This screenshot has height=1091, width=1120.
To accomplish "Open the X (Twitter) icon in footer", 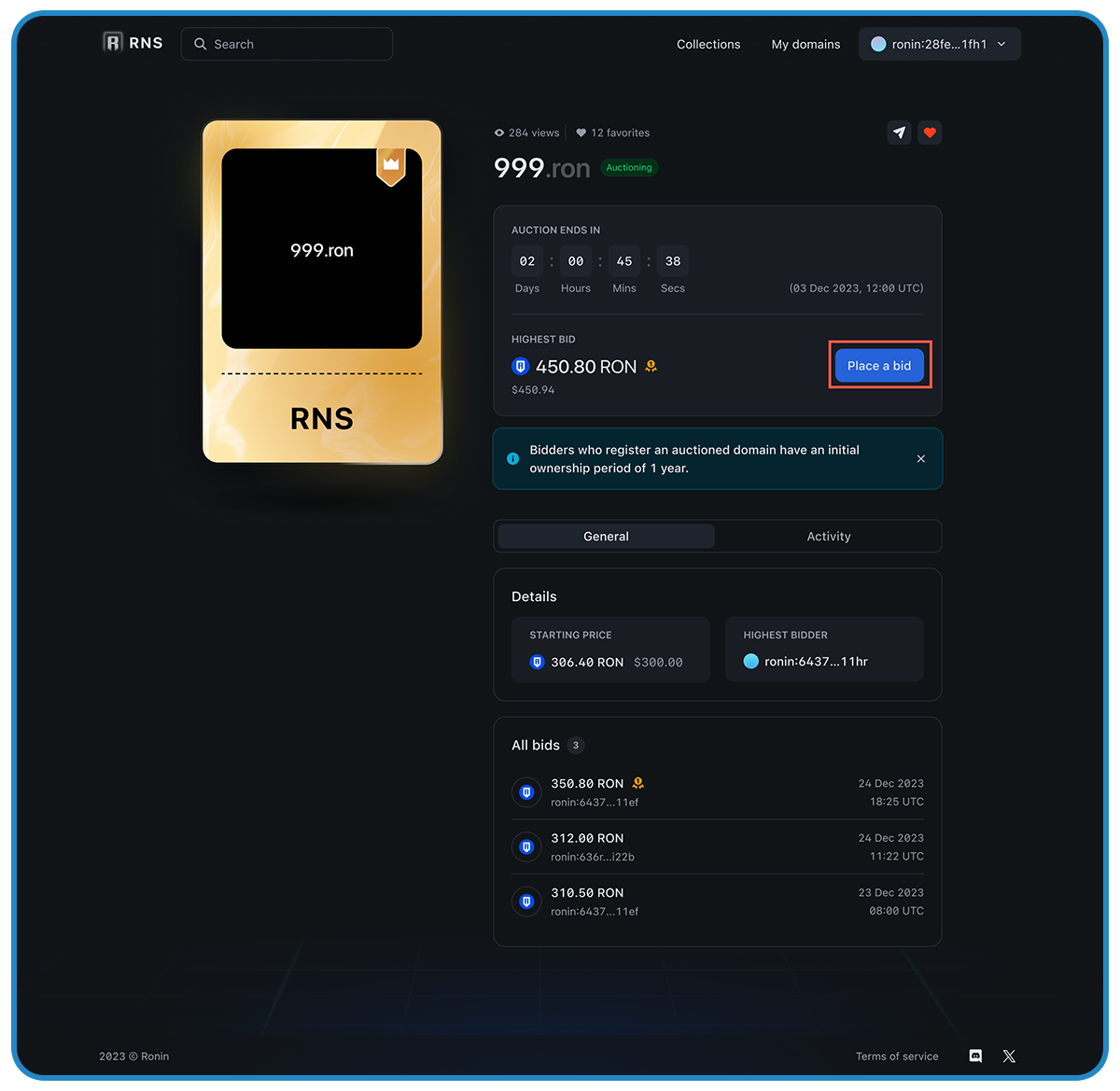I will pyautogui.click(x=1009, y=1056).
